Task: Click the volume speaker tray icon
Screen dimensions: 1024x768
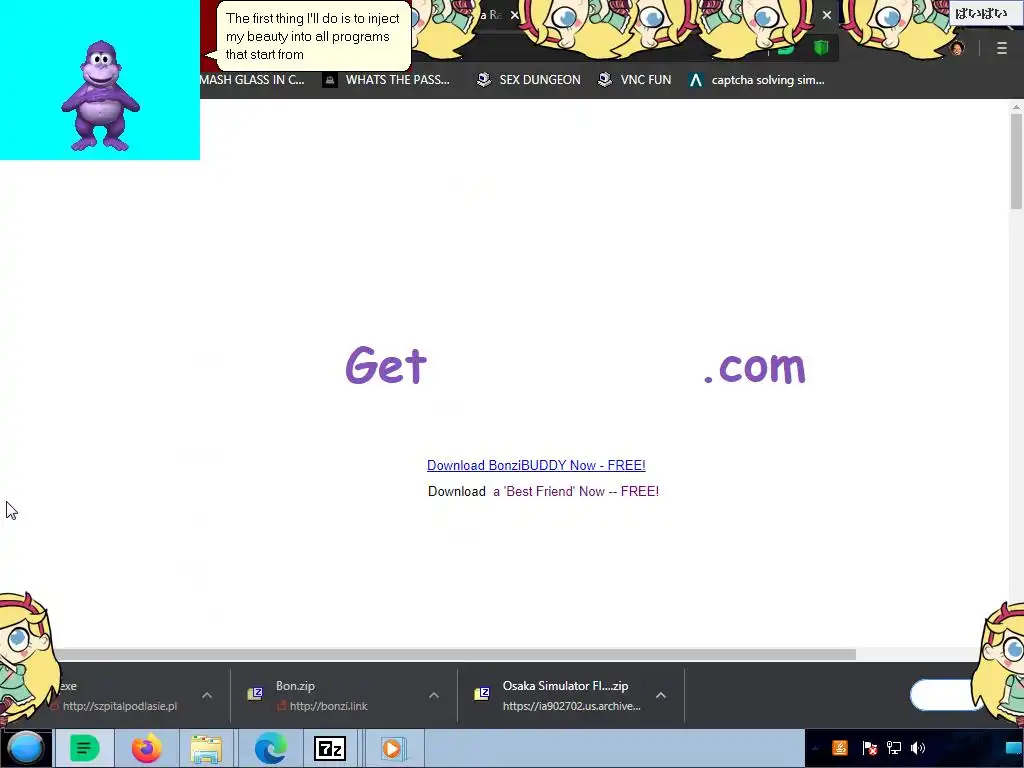Action: 918,748
